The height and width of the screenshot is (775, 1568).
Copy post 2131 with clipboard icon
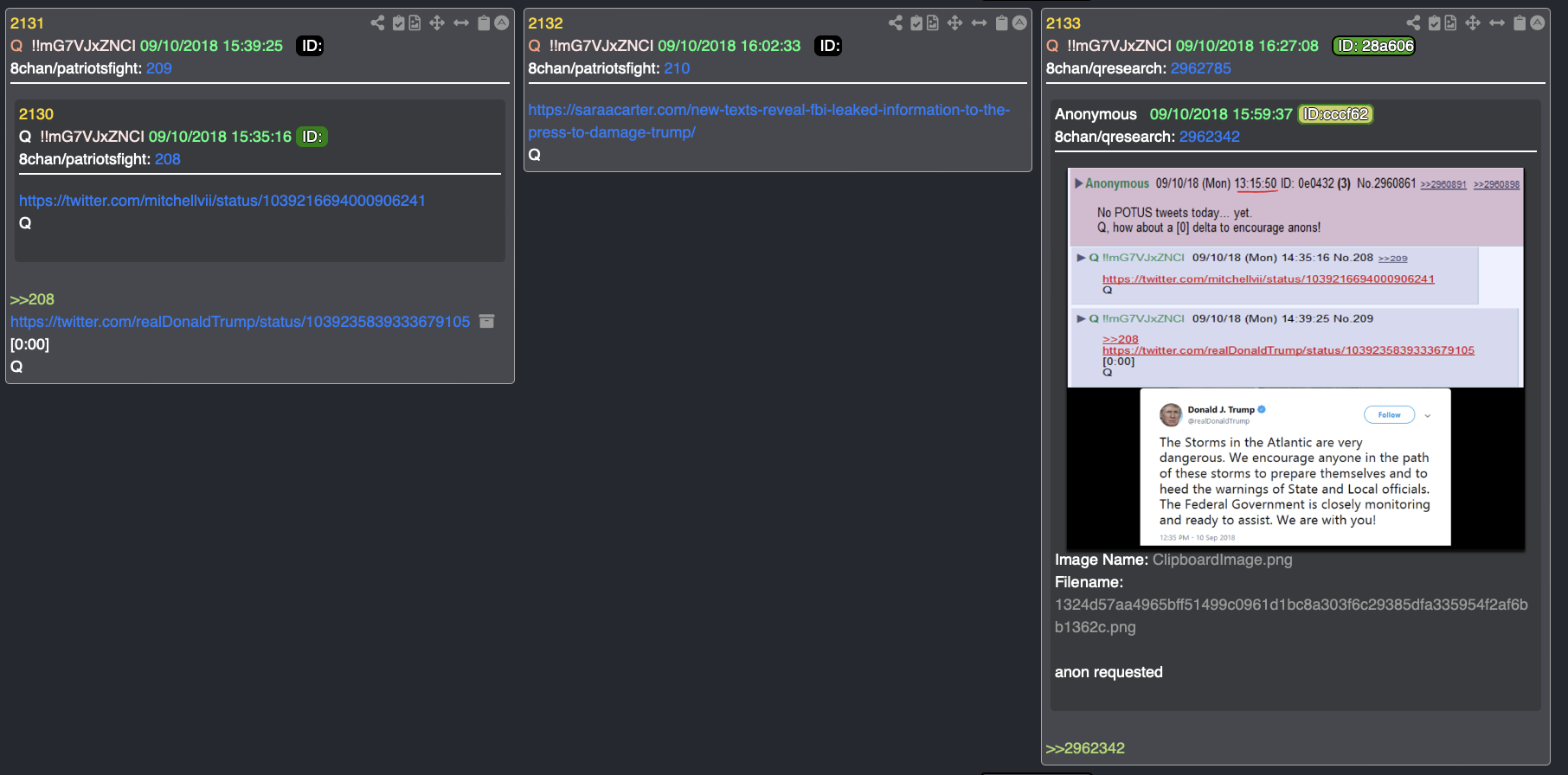485,23
